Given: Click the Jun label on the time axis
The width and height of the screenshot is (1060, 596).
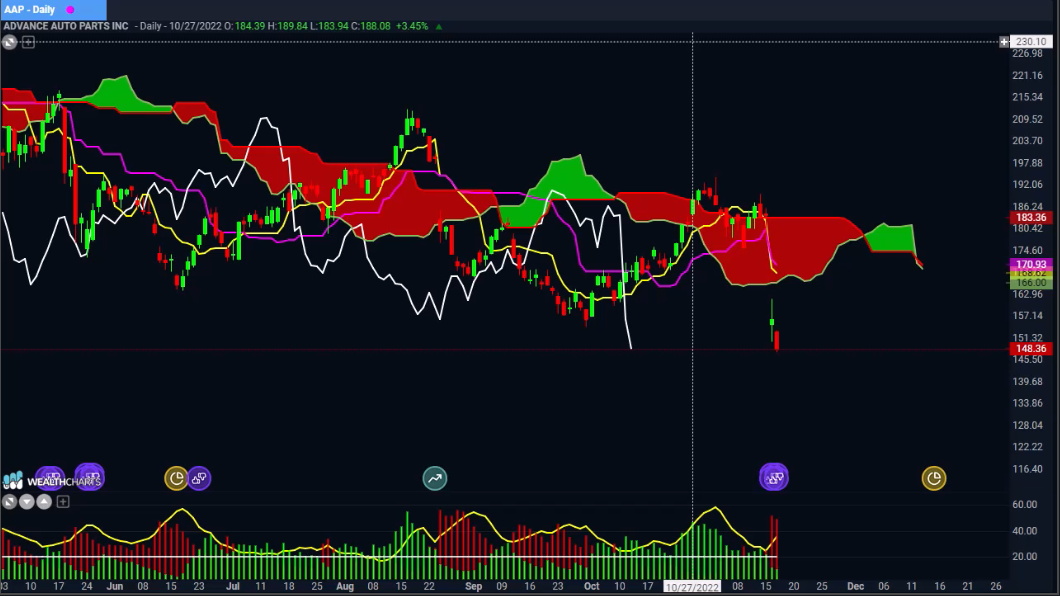Looking at the screenshot, I should tap(115, 587).
